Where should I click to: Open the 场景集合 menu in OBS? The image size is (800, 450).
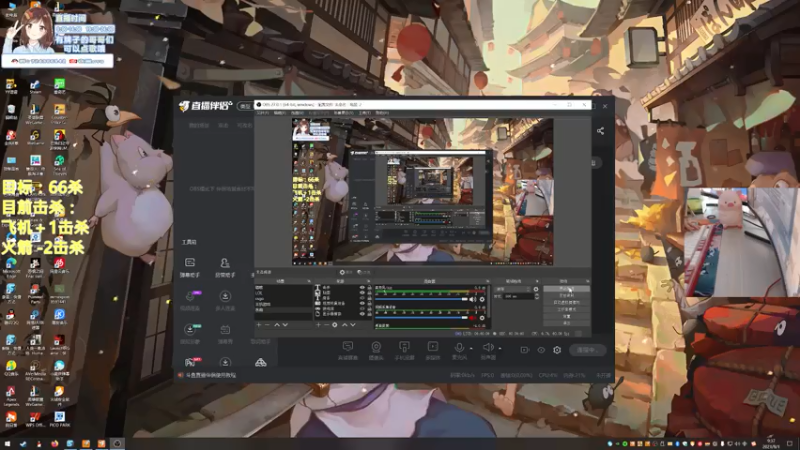344,113
